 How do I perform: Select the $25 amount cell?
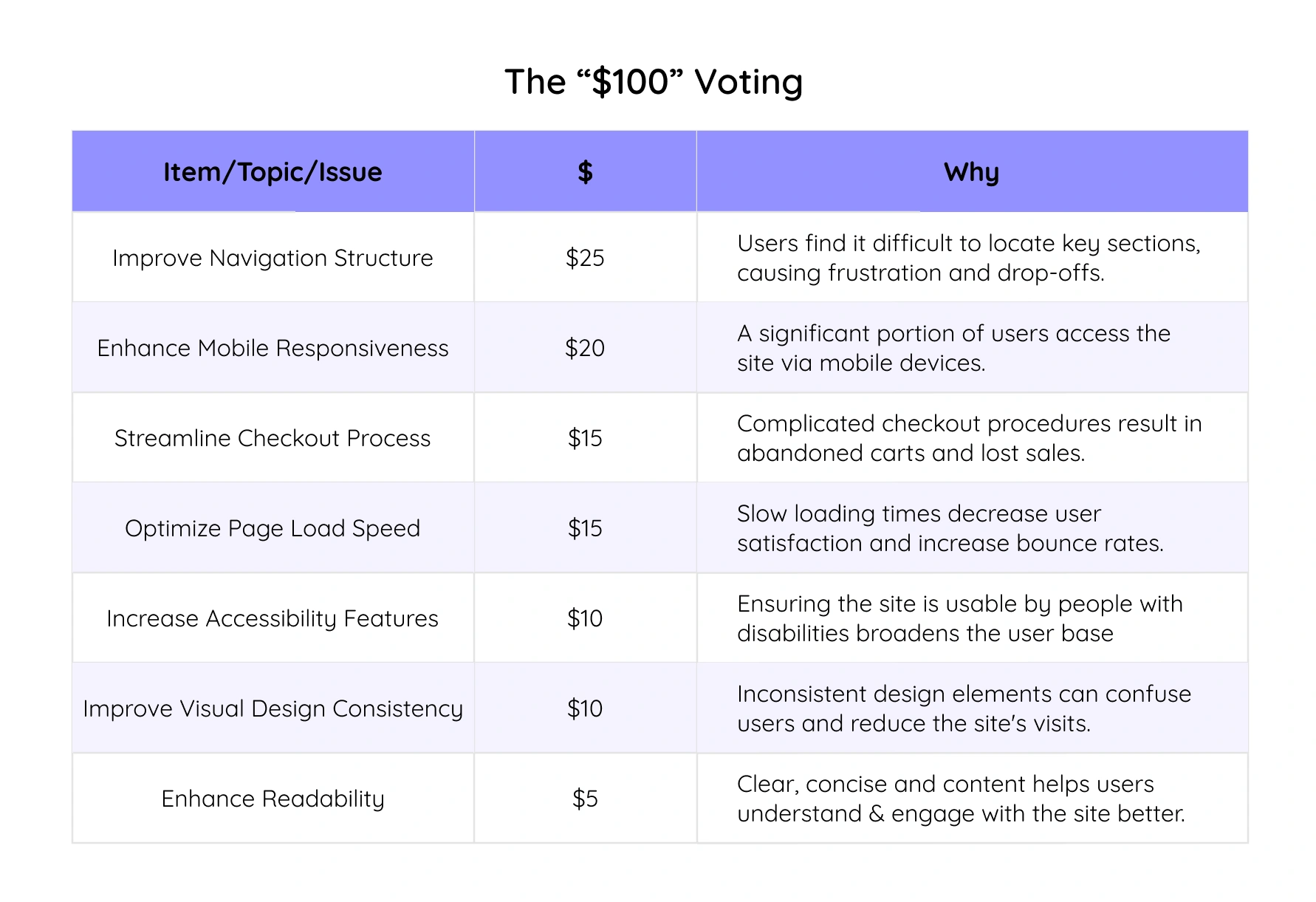pyautogui.click(x=585, y=258)
